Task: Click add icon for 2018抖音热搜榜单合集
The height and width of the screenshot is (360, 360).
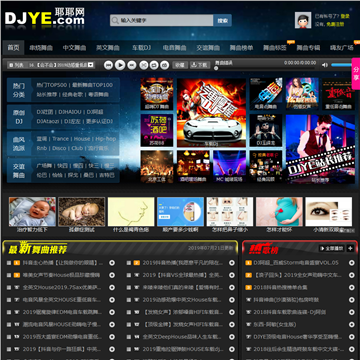Action: tap(351, 288)
